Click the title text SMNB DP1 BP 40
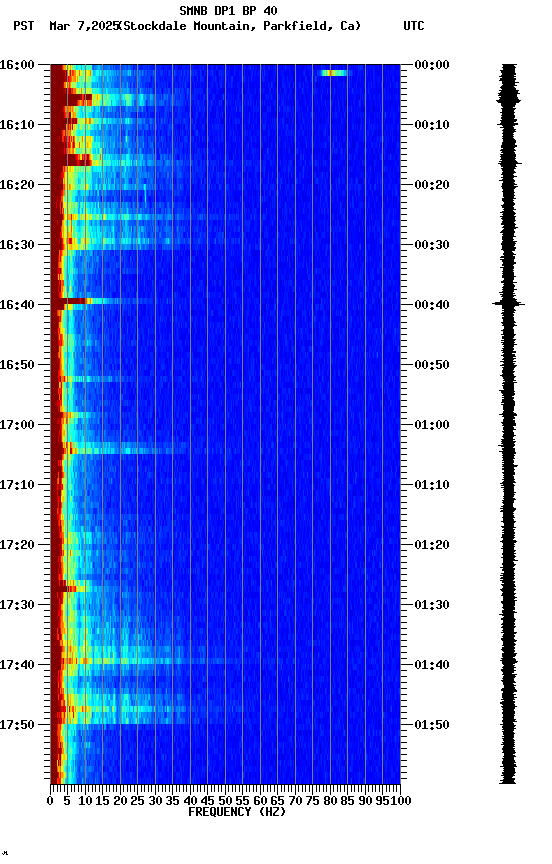This screenshot has height=864, width=552. click(228, 10)
